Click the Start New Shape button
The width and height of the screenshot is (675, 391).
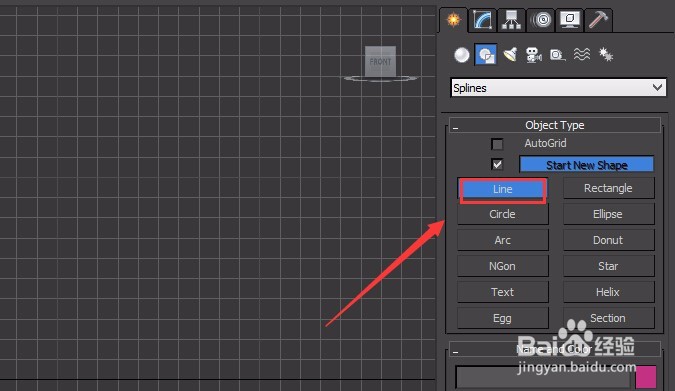pyautogui.click(x=586, y=165)
